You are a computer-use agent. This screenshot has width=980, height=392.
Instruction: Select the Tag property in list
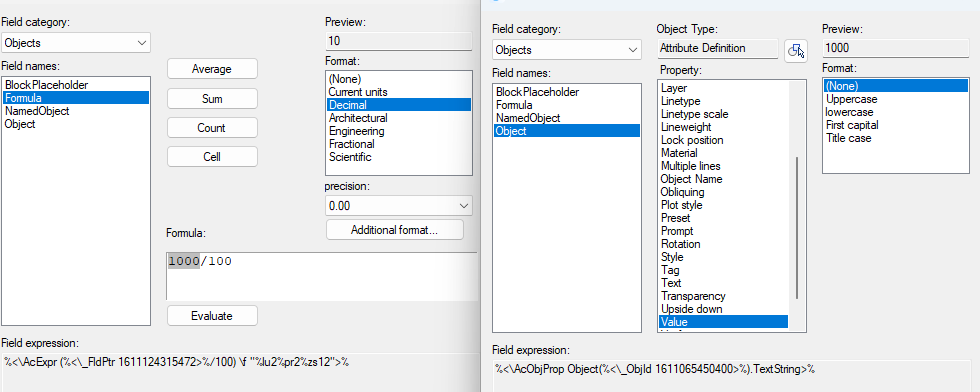pyautogui.click(x=670, y=270)
